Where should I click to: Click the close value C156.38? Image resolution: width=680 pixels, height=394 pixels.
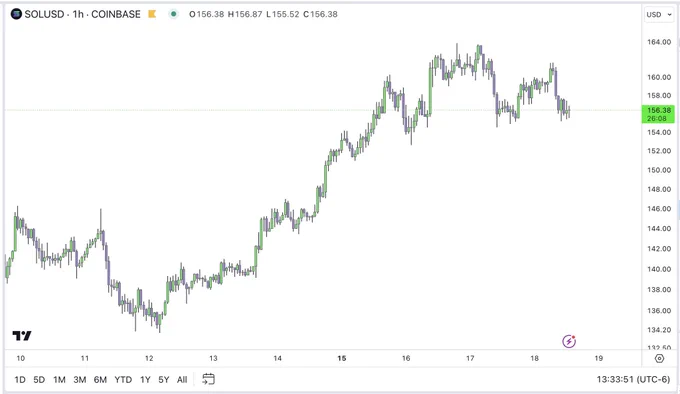(x=320, y=14)
